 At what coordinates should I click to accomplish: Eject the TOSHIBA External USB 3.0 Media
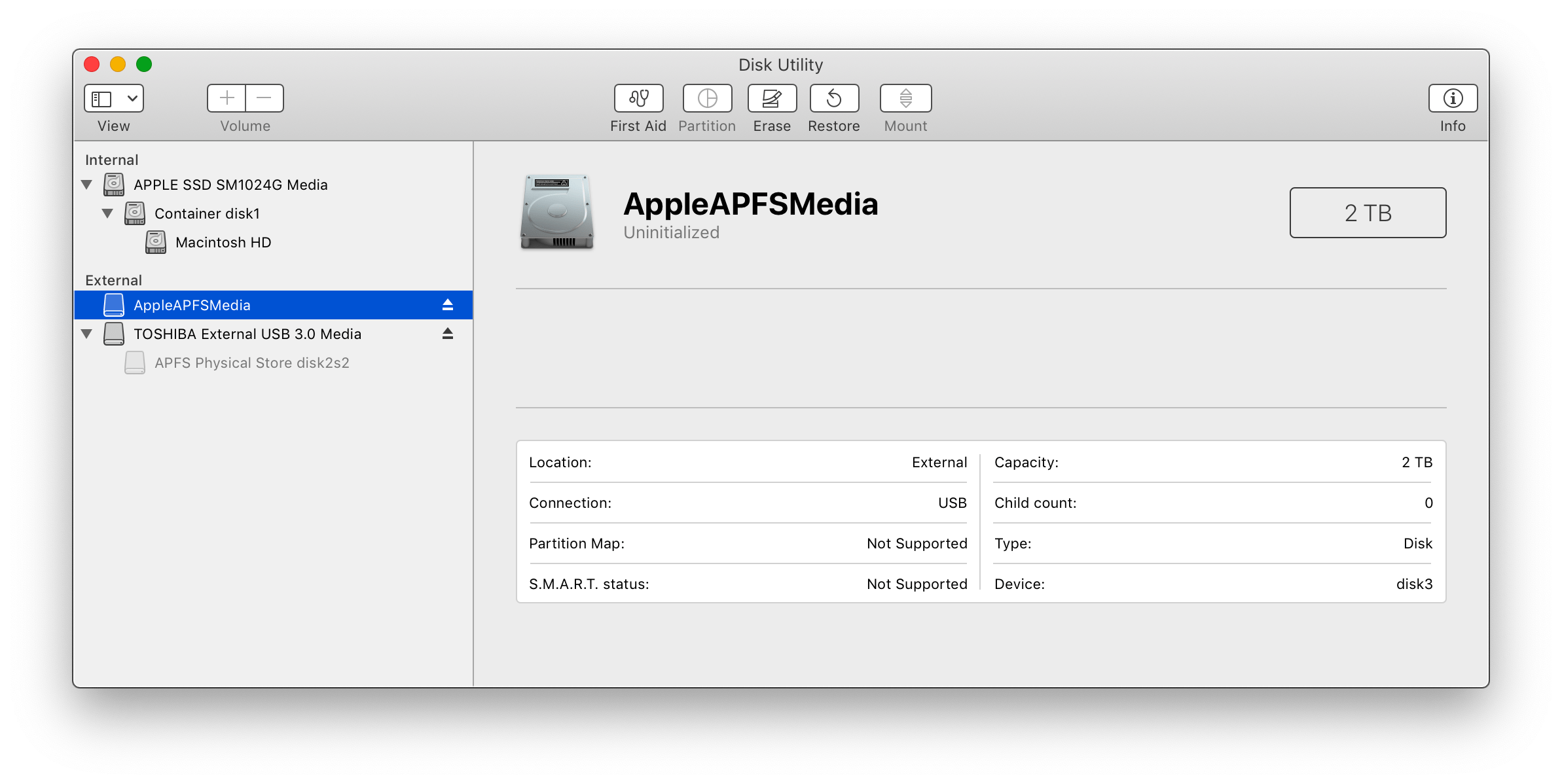tap(448, 333)
